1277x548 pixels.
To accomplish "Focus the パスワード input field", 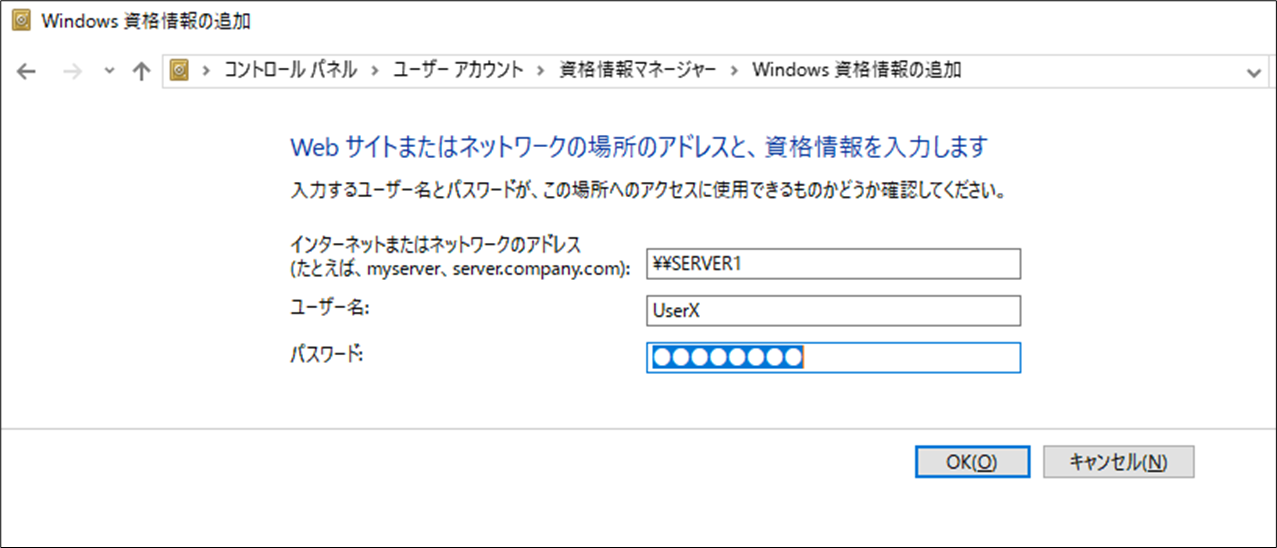I will click(x=834, y=358).
